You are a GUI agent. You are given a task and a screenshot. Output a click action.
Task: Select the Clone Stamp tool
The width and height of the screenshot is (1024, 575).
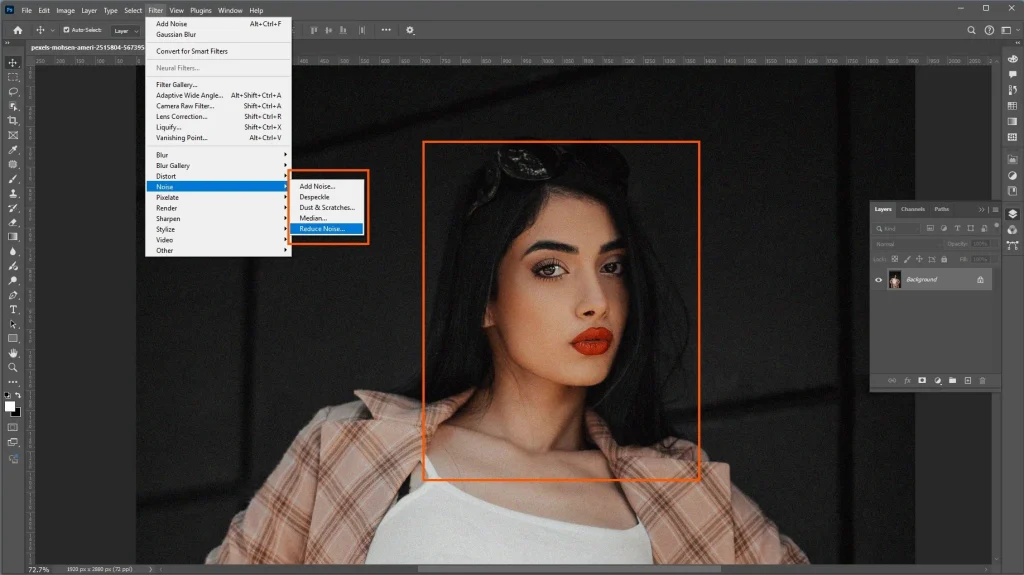13,193
